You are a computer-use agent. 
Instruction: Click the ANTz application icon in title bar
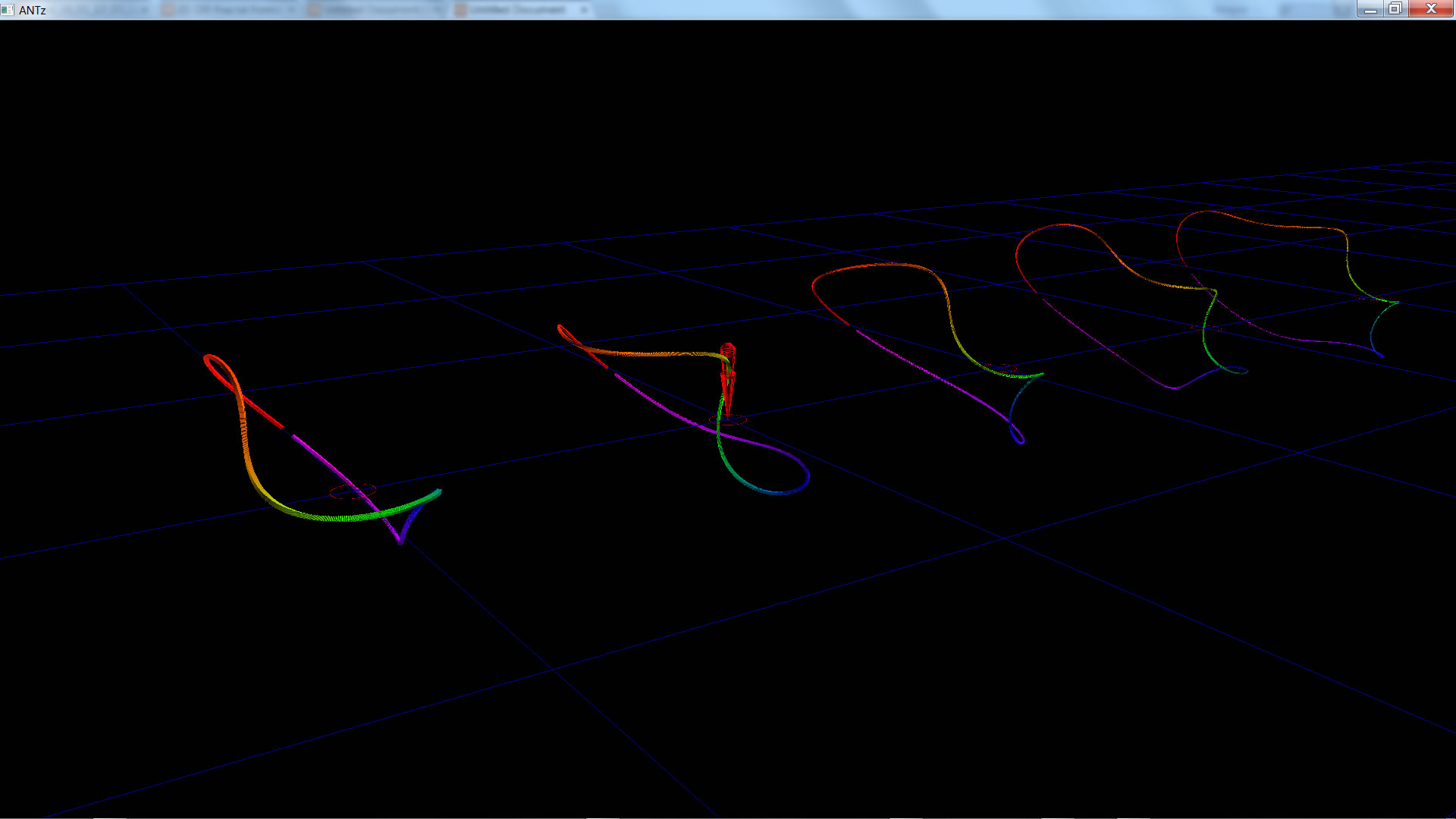(8, 10)
